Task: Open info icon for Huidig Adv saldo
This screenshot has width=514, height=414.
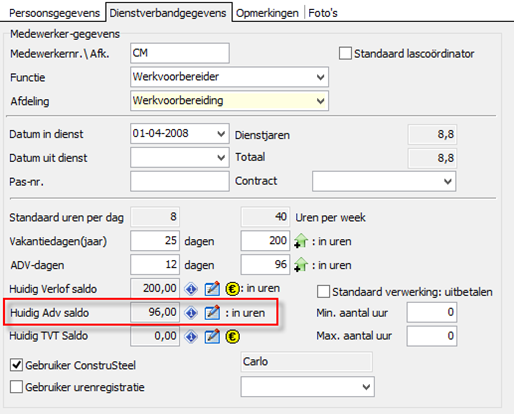Action: click(x=191, y=313)
